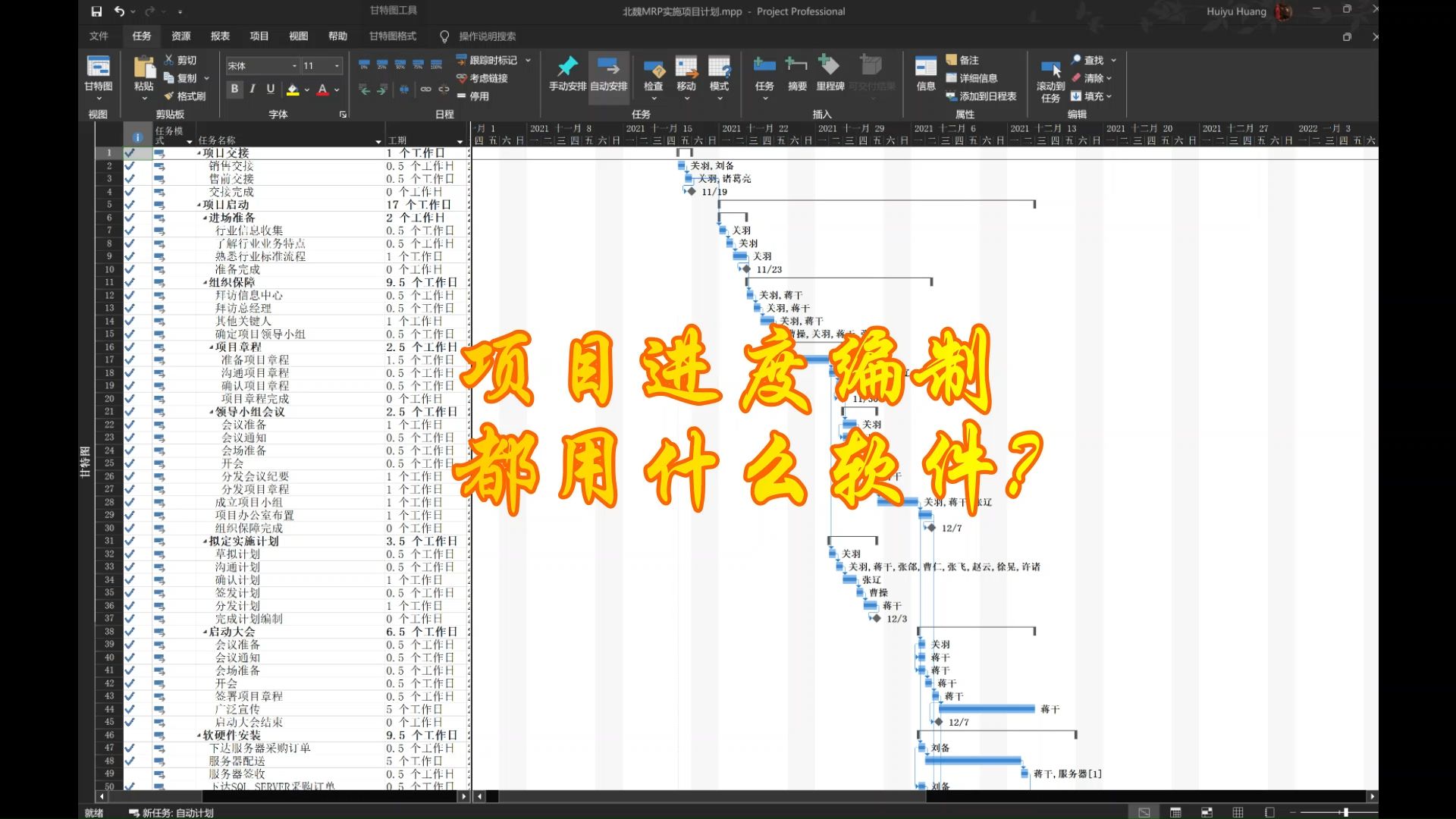The image size is (1456, 819).
Task: Click the Indent Task green arrow
Action: click(x=382, y=89)
